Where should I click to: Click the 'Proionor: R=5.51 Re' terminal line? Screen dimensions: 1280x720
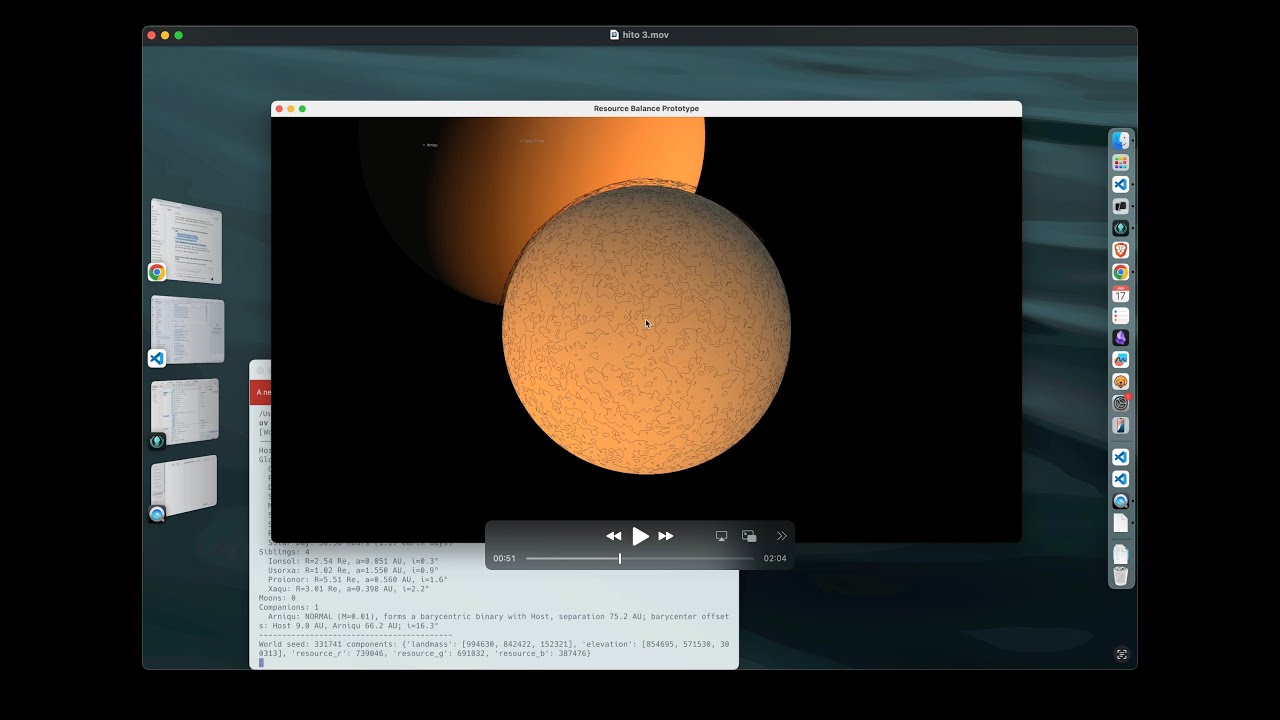pyautogui.click(x=358, y=579)
